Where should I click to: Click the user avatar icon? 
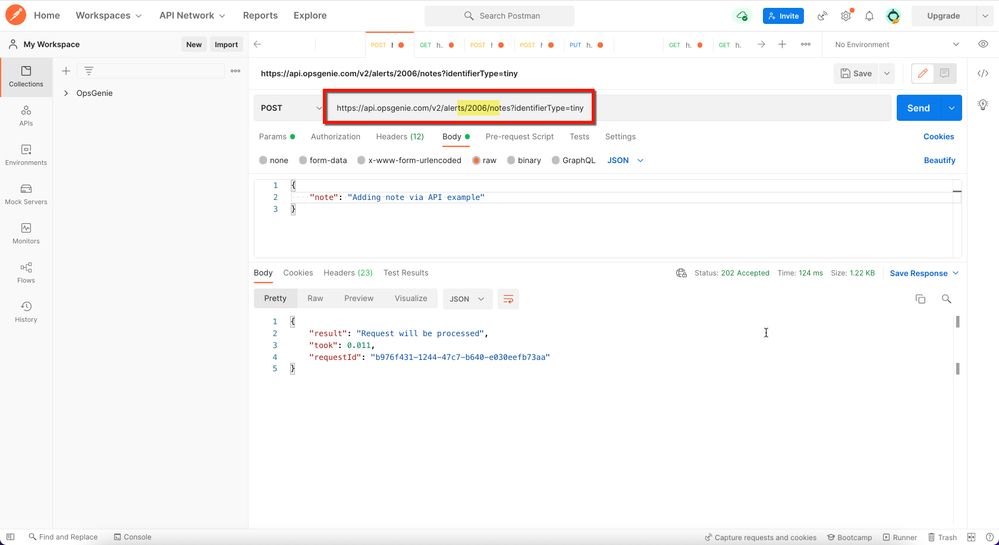(x=893, y=16)
